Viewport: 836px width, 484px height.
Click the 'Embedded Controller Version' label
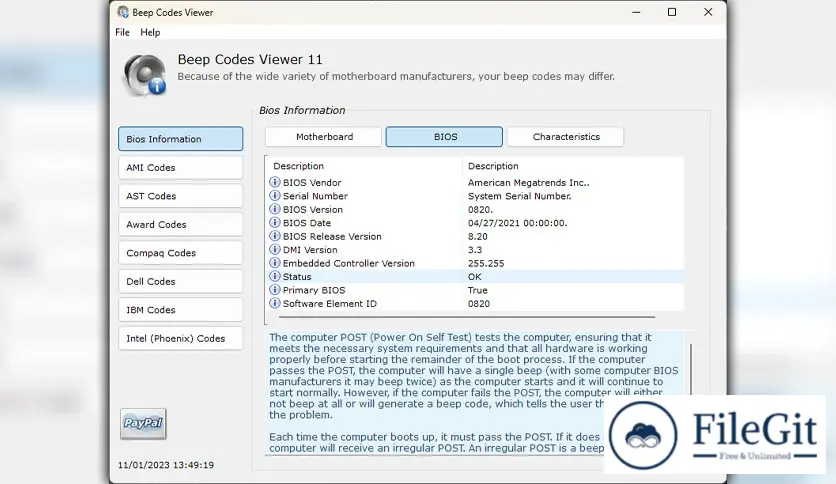coord(348,263)
